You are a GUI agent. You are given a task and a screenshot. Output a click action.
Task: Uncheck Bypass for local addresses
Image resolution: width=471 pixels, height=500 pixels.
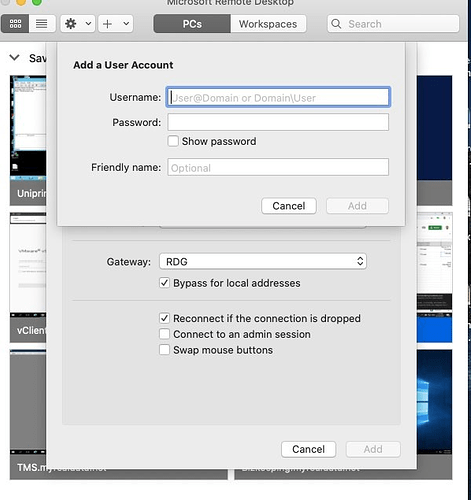(x=164, y=283)
